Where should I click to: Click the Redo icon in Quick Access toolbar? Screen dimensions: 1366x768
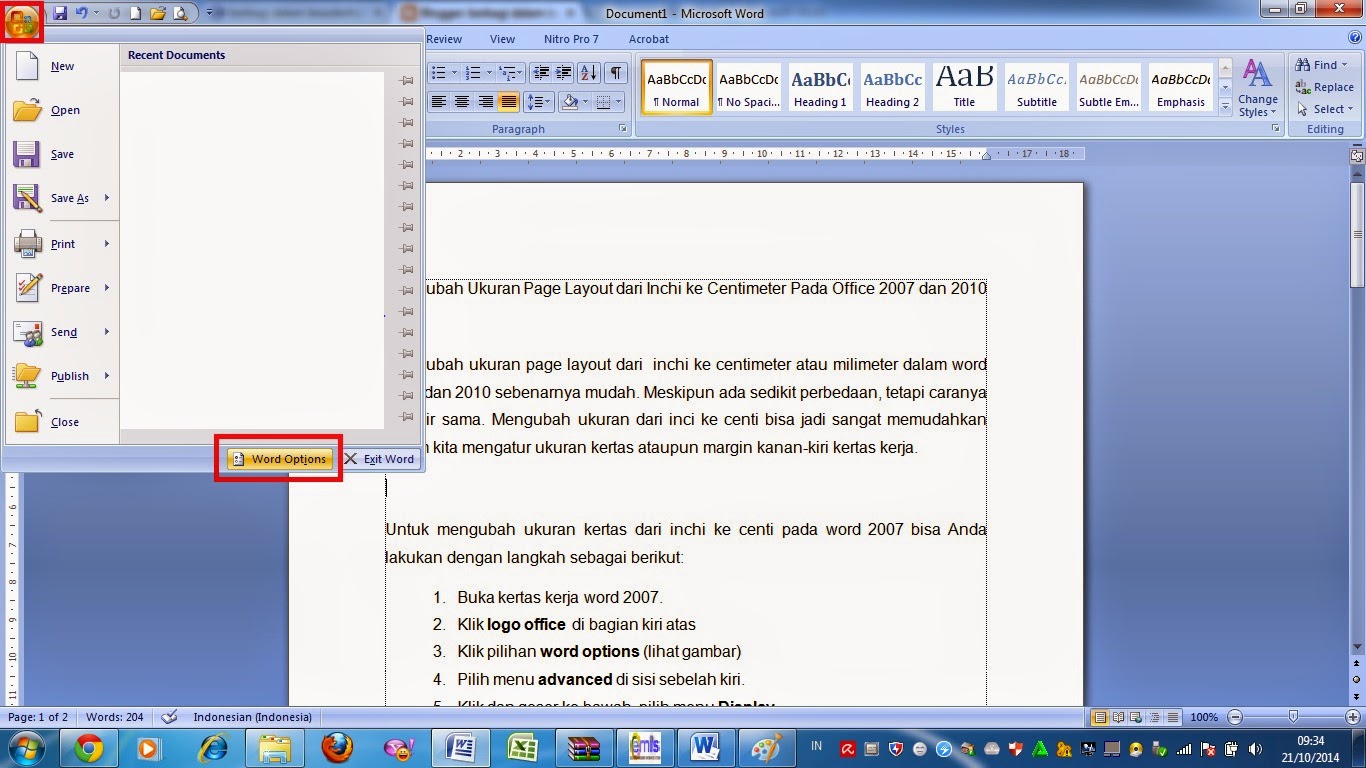click(x=113, y=13)
